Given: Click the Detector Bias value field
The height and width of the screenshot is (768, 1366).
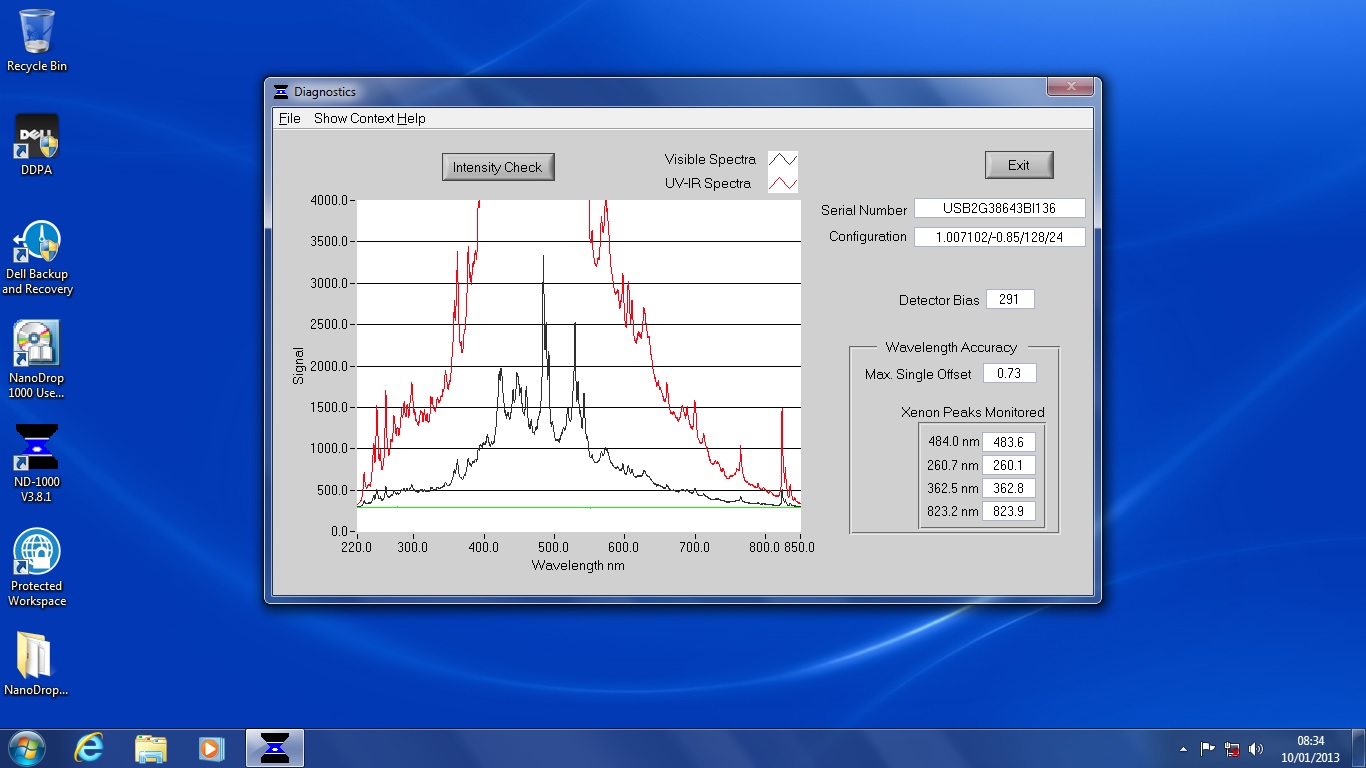Looking at the screenshot, I should [x=1010, y=299].
